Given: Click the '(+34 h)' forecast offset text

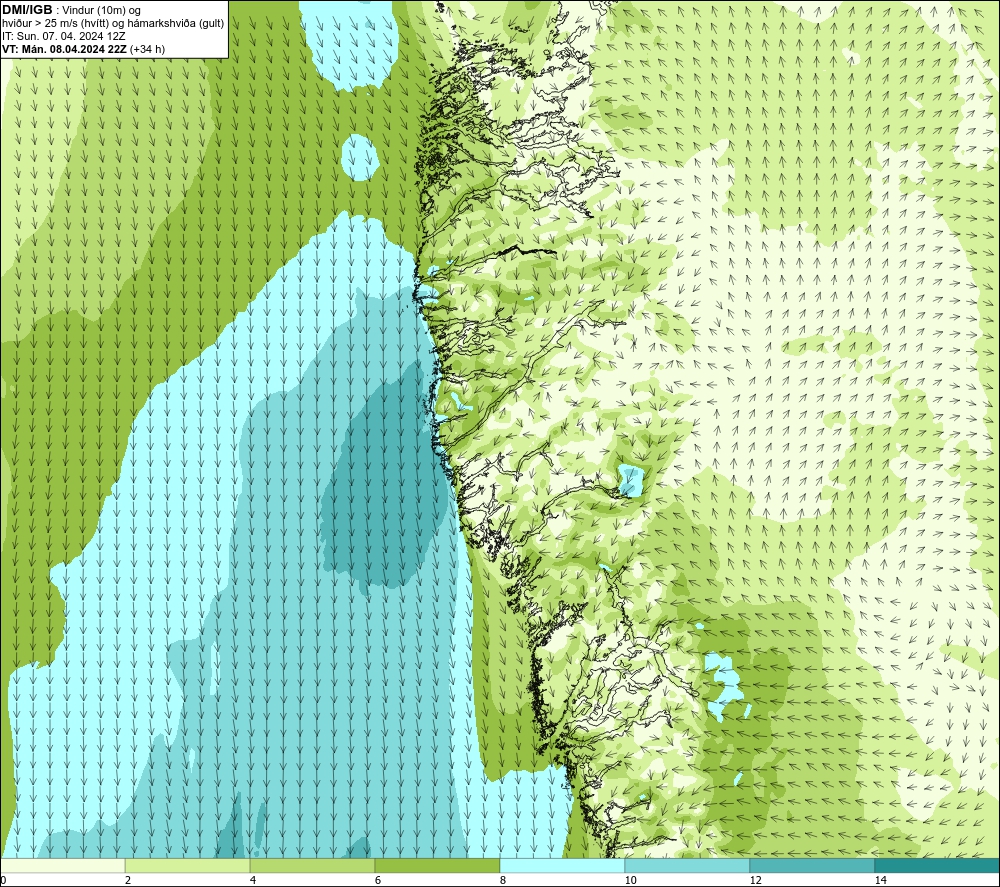Looking at the screenshot, I should point(147,49).
